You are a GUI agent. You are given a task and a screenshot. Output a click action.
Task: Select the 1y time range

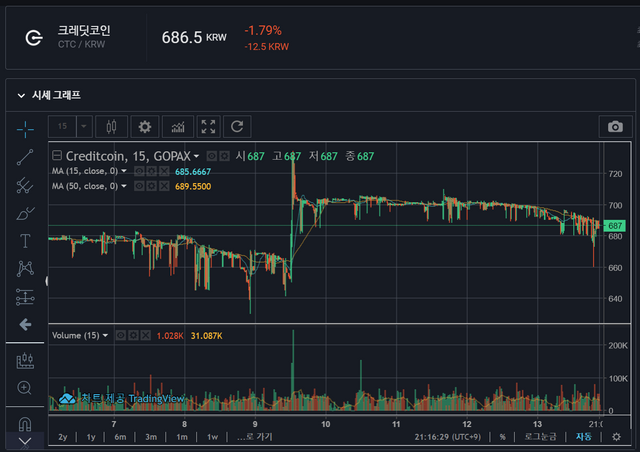pos(91,437)
